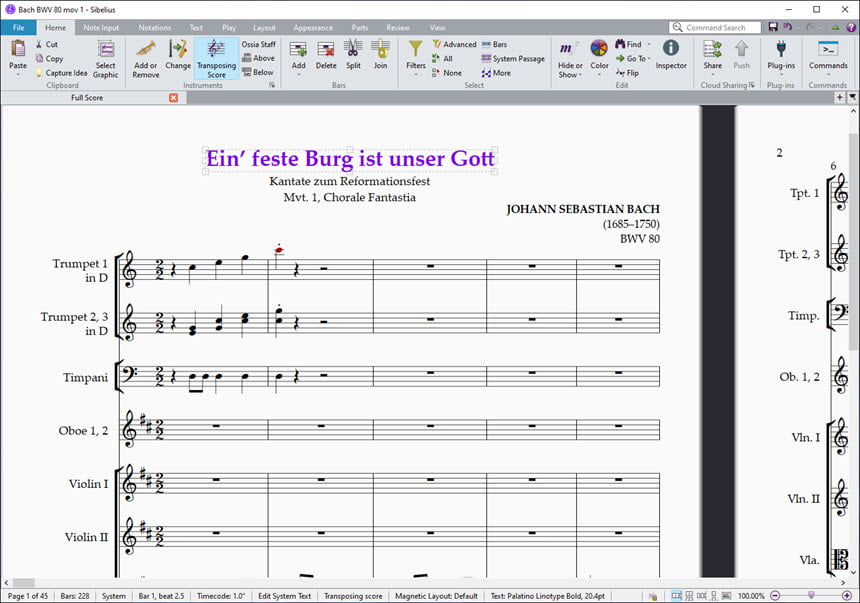Open Advanced filter
Screen dimensions: 860x603
click(454, 44)
